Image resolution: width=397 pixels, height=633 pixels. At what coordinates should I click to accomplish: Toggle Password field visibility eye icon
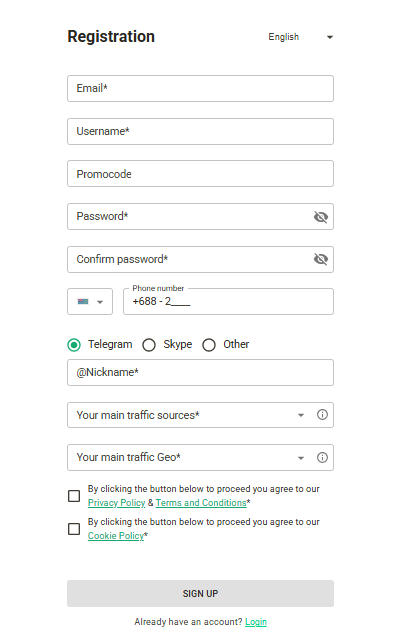coord(321,217)
